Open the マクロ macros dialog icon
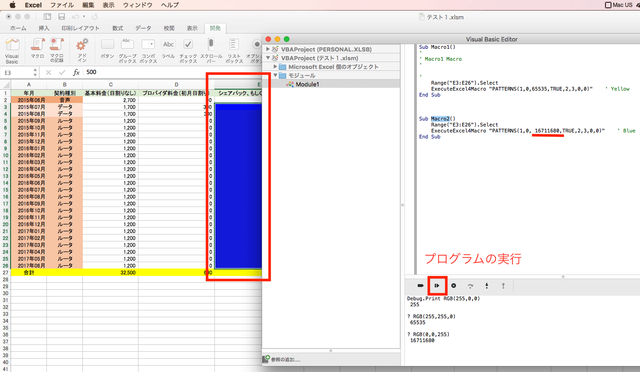The width and height of the screenshot is (640, 372). 37,49
